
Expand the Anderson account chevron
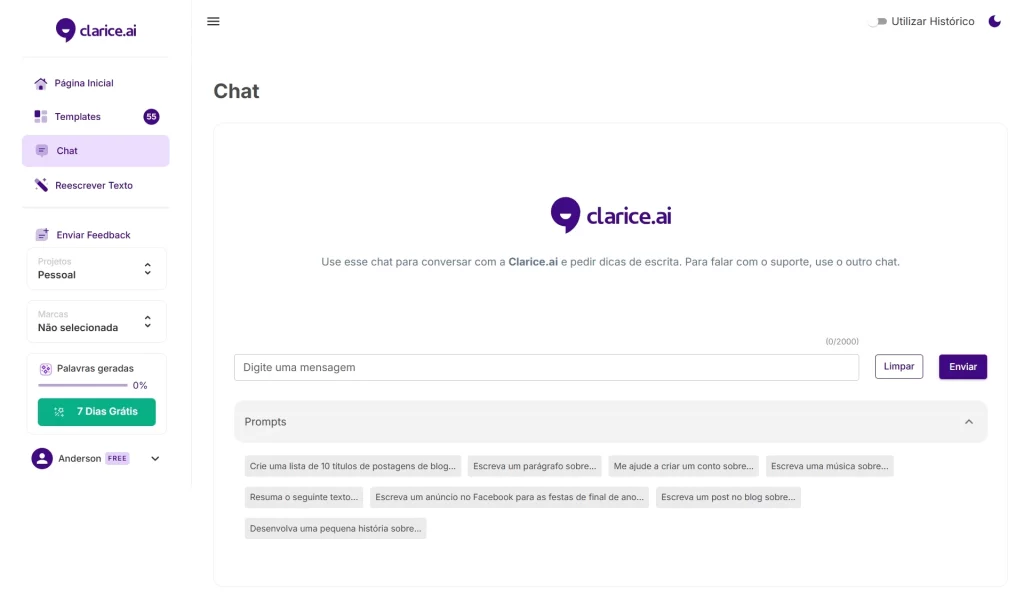point(155,458)
